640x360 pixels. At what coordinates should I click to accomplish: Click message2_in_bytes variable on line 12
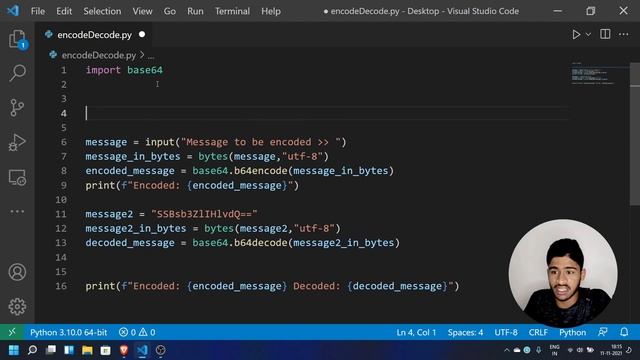pyautogui.click(x=136, y=228)
